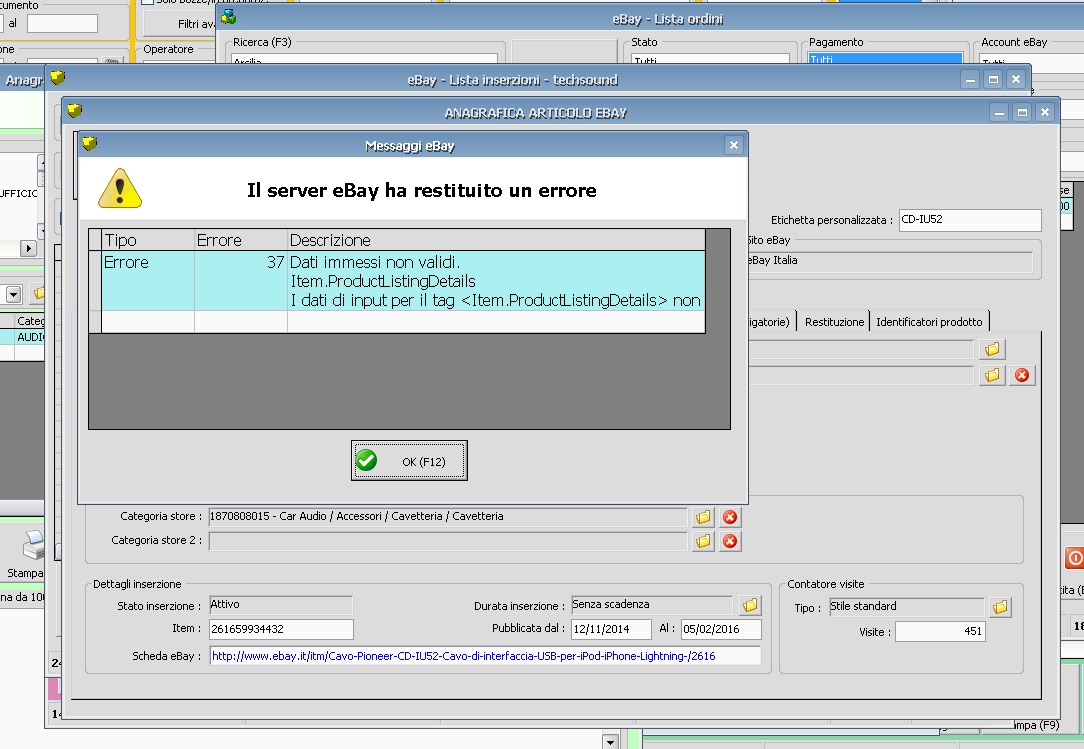1084x749 pixels.
Task: Click the Descrizione column header
Action: tap(496, 240)
